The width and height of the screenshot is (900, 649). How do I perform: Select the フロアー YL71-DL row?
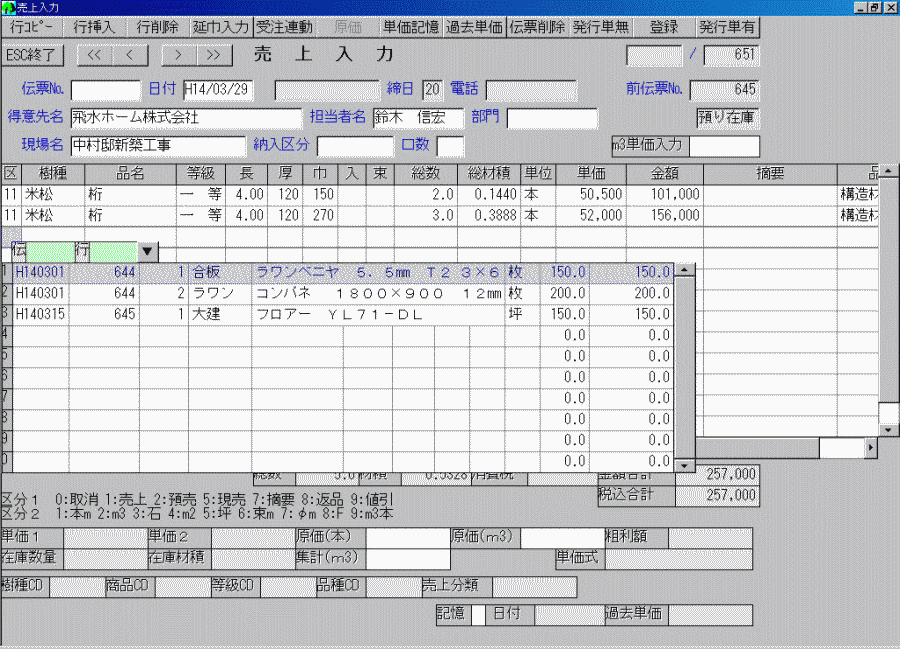(x=343, y=314)
